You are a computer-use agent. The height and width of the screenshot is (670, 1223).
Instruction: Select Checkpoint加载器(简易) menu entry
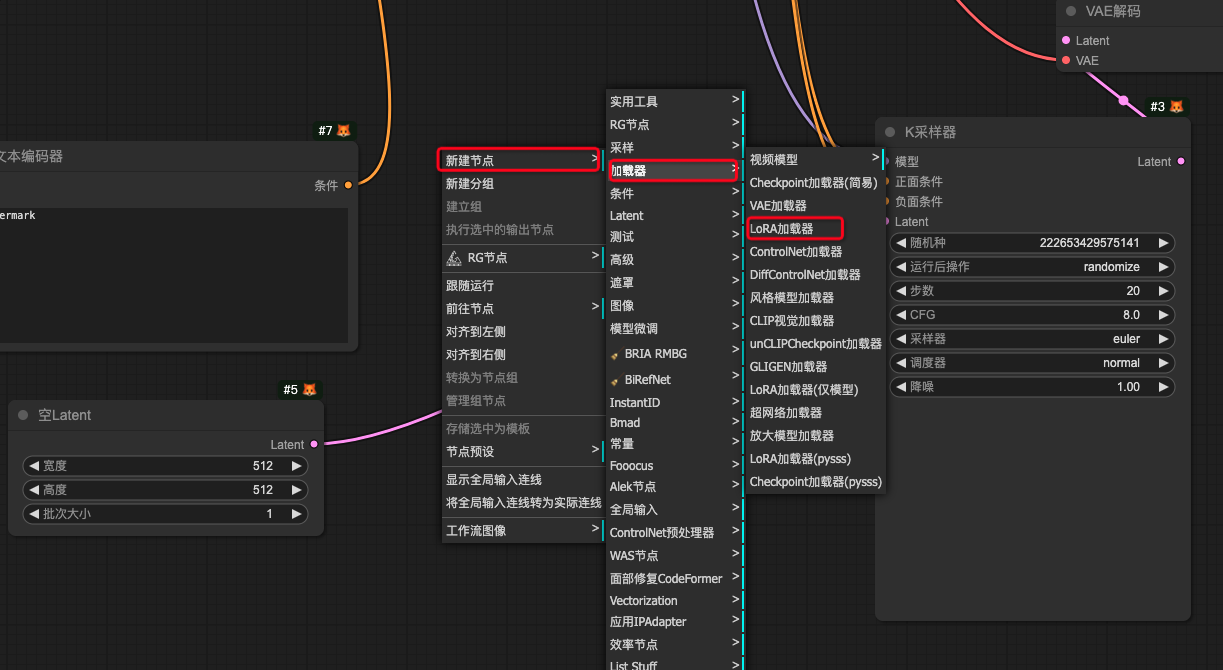[814, 182]
